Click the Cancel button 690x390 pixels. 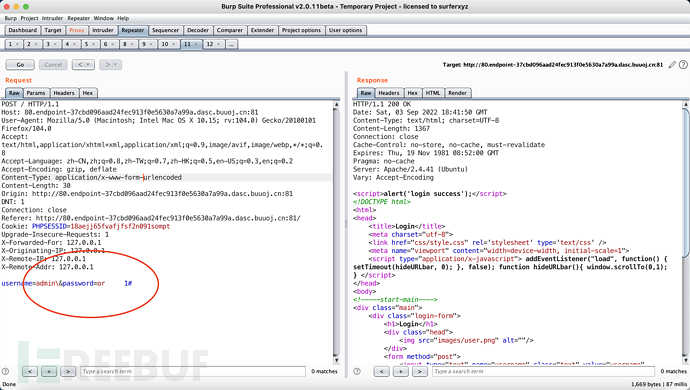tap(53, 65)
